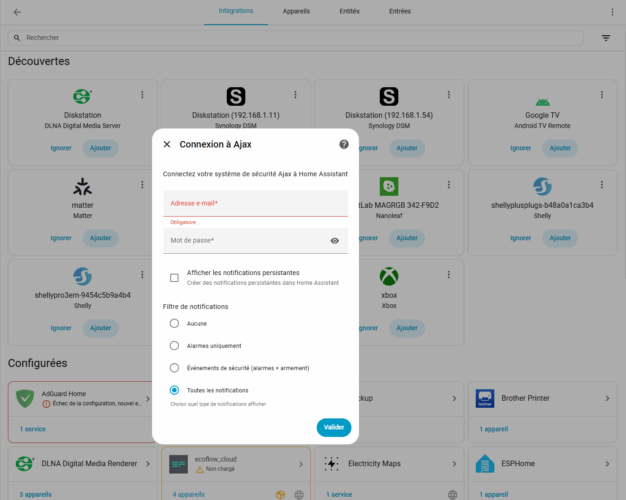Click the Nanoleaf green logo icon
626x500 pixels.
(389, 187)
